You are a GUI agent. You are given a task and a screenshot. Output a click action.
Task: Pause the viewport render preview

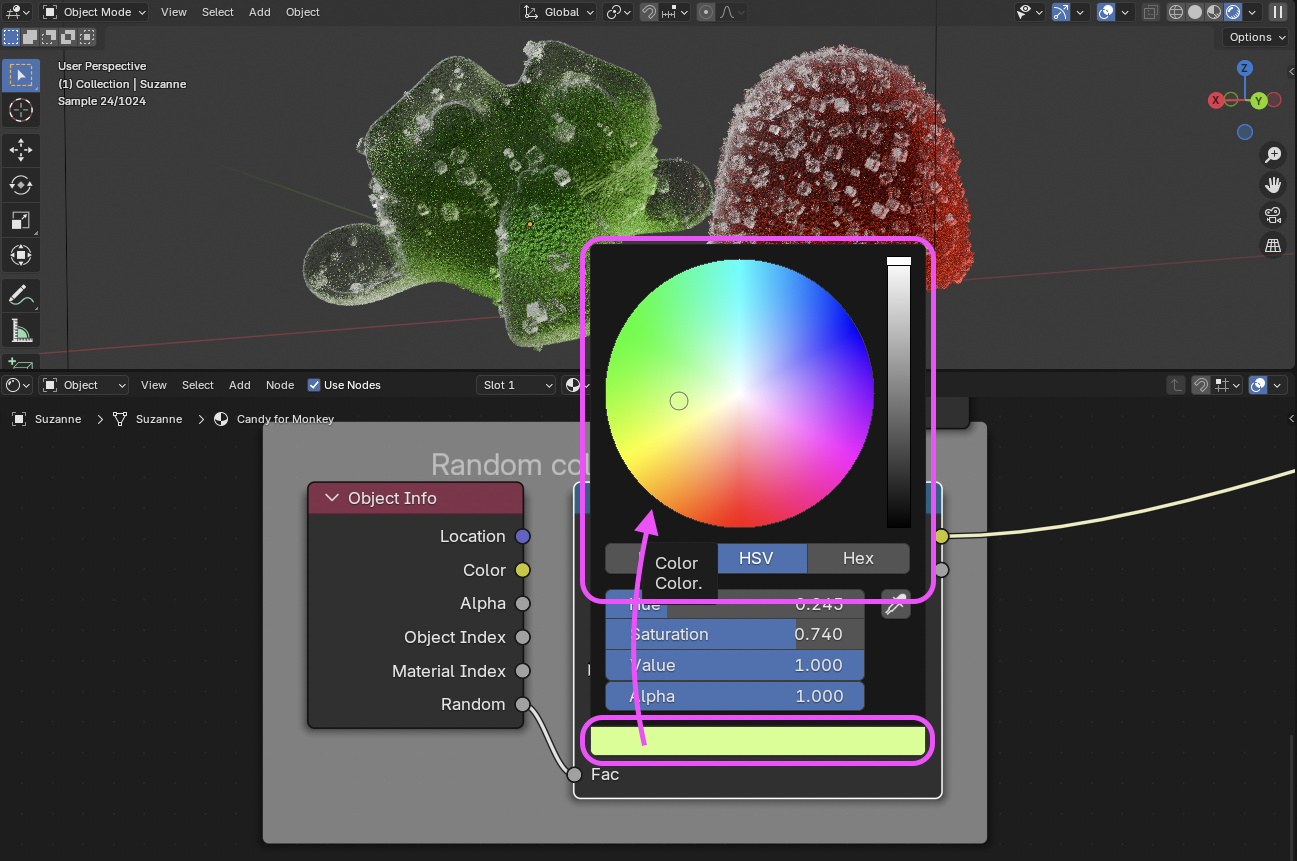[x=1278, y=12]
